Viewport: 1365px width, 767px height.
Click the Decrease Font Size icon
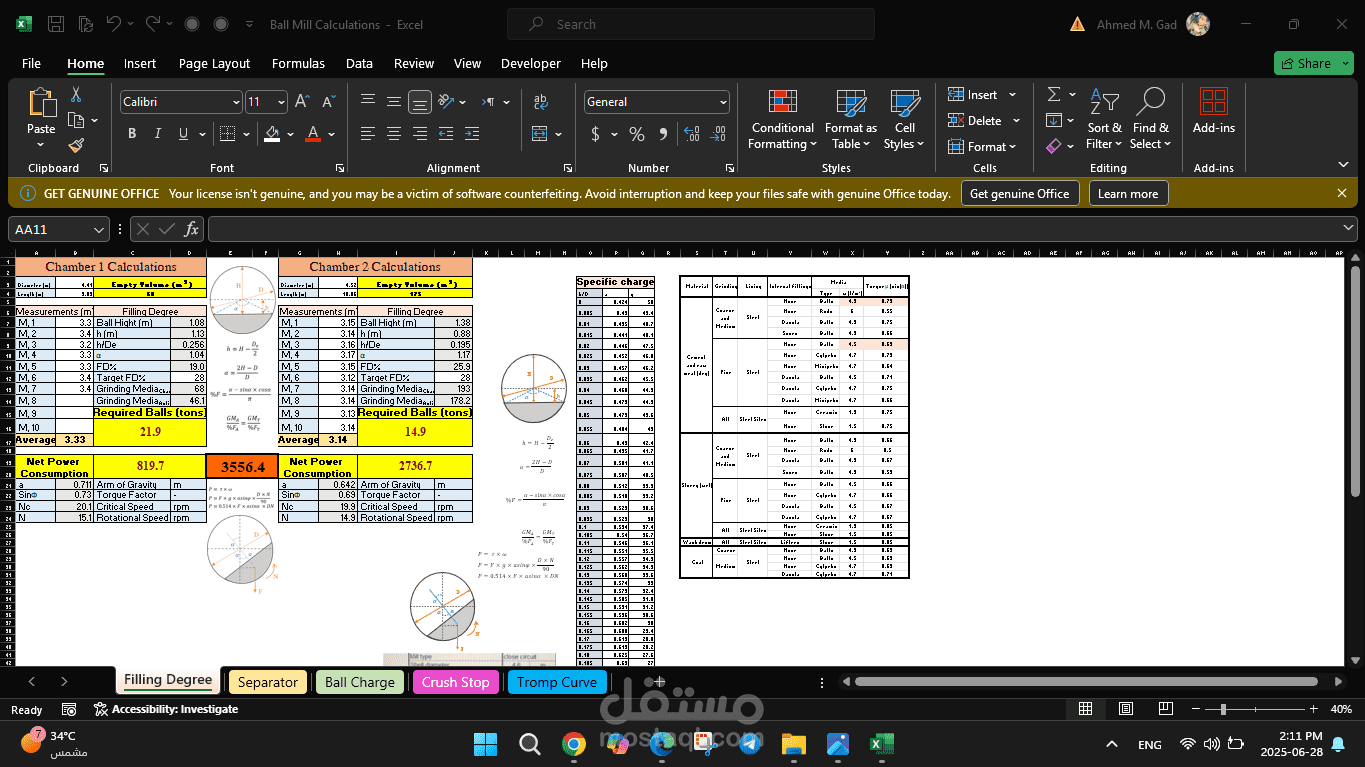327,102
